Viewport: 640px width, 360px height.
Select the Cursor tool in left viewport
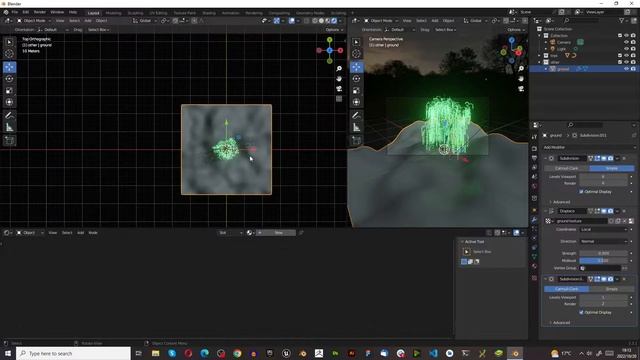tap(9, 53)
